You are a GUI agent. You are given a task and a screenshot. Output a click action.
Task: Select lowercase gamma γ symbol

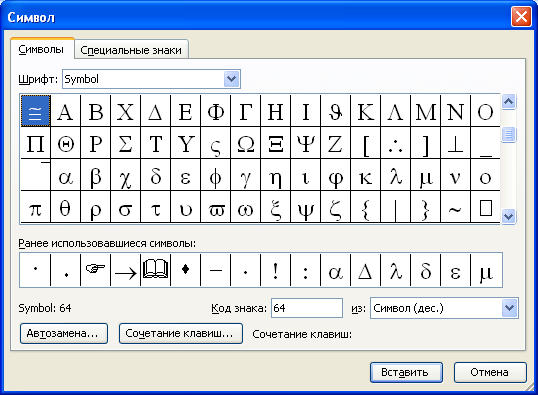click(246, 175)
